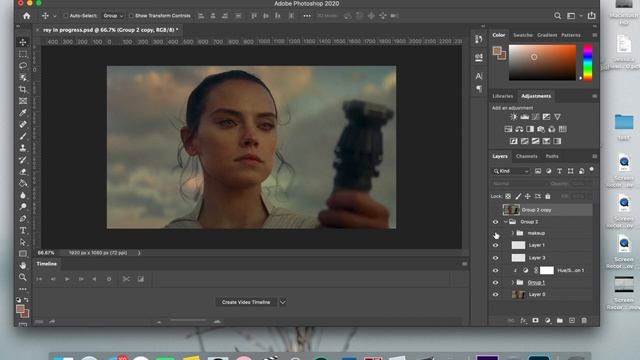Click the Home button
Screen dimensions: 640x360
(27, 16)
